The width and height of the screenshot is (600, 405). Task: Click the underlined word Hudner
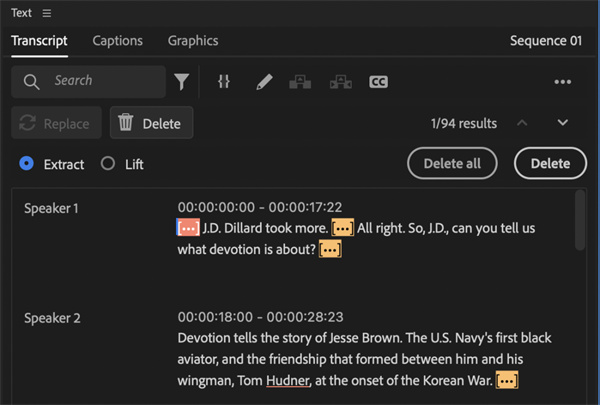pos(288,381)
